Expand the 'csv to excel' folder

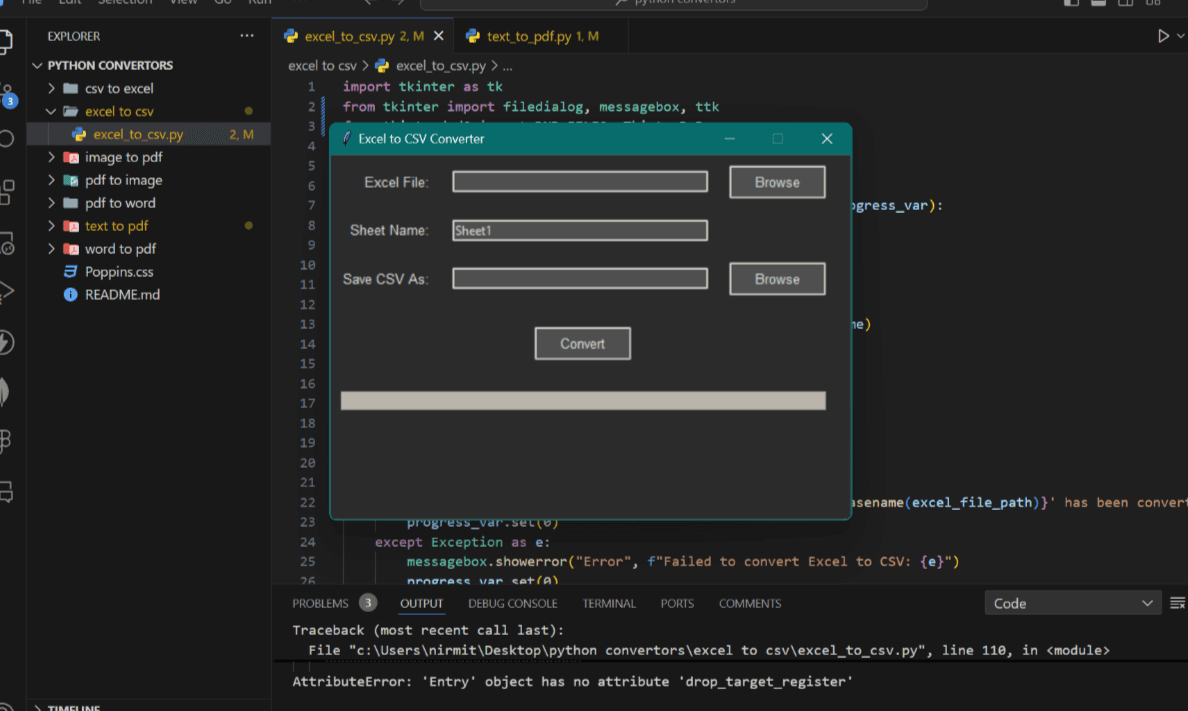click(x=119, y=88)
